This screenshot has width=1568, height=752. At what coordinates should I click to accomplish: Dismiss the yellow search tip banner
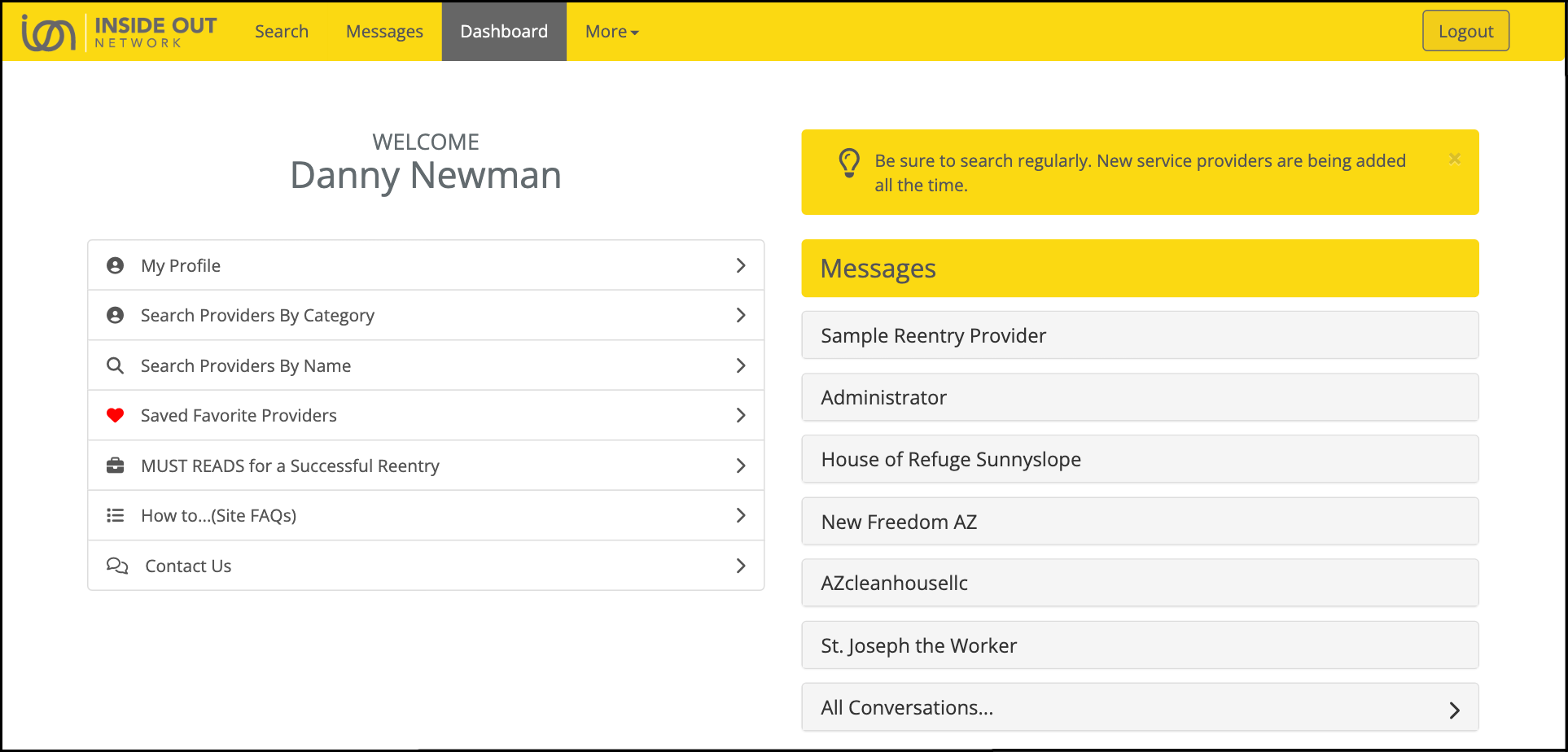pyautogui.click(x=1454, y=159)
